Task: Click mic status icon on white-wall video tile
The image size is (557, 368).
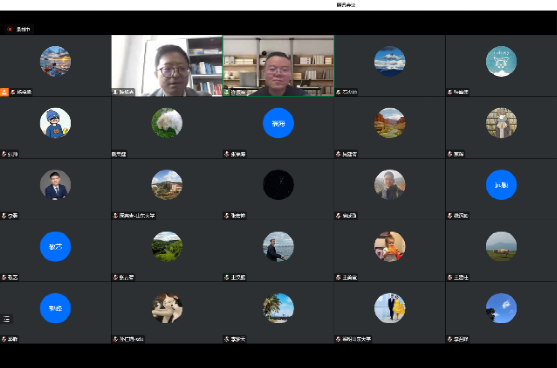Action: (x=115, y=92)
